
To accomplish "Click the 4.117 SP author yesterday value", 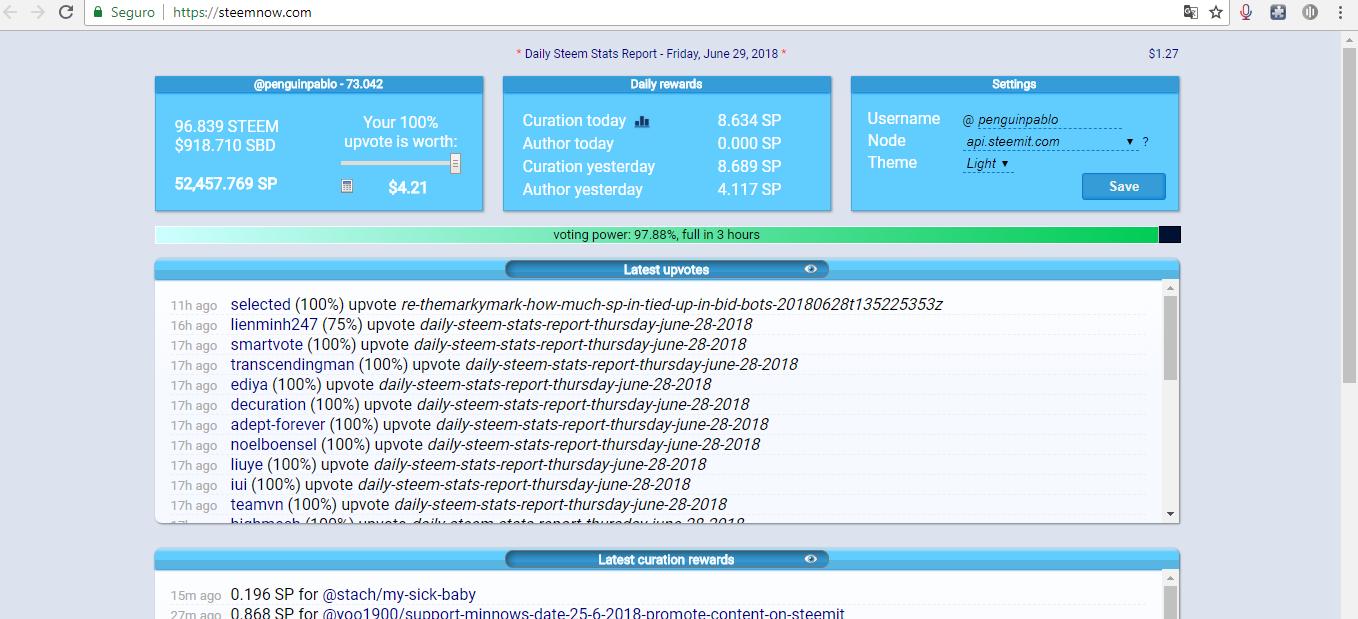I will 749,190.
